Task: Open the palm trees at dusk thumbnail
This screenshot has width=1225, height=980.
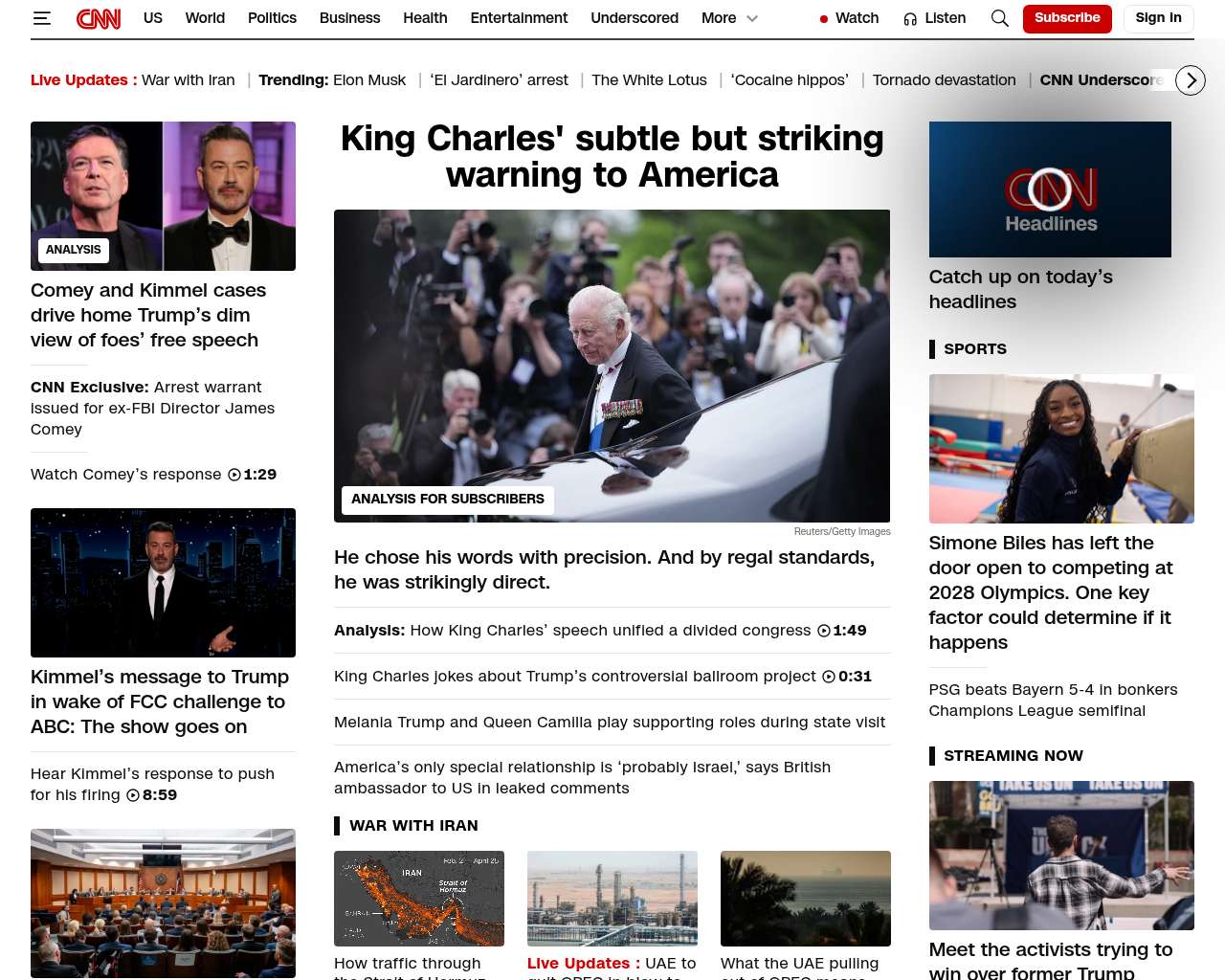Action: [x=806, y=899]
